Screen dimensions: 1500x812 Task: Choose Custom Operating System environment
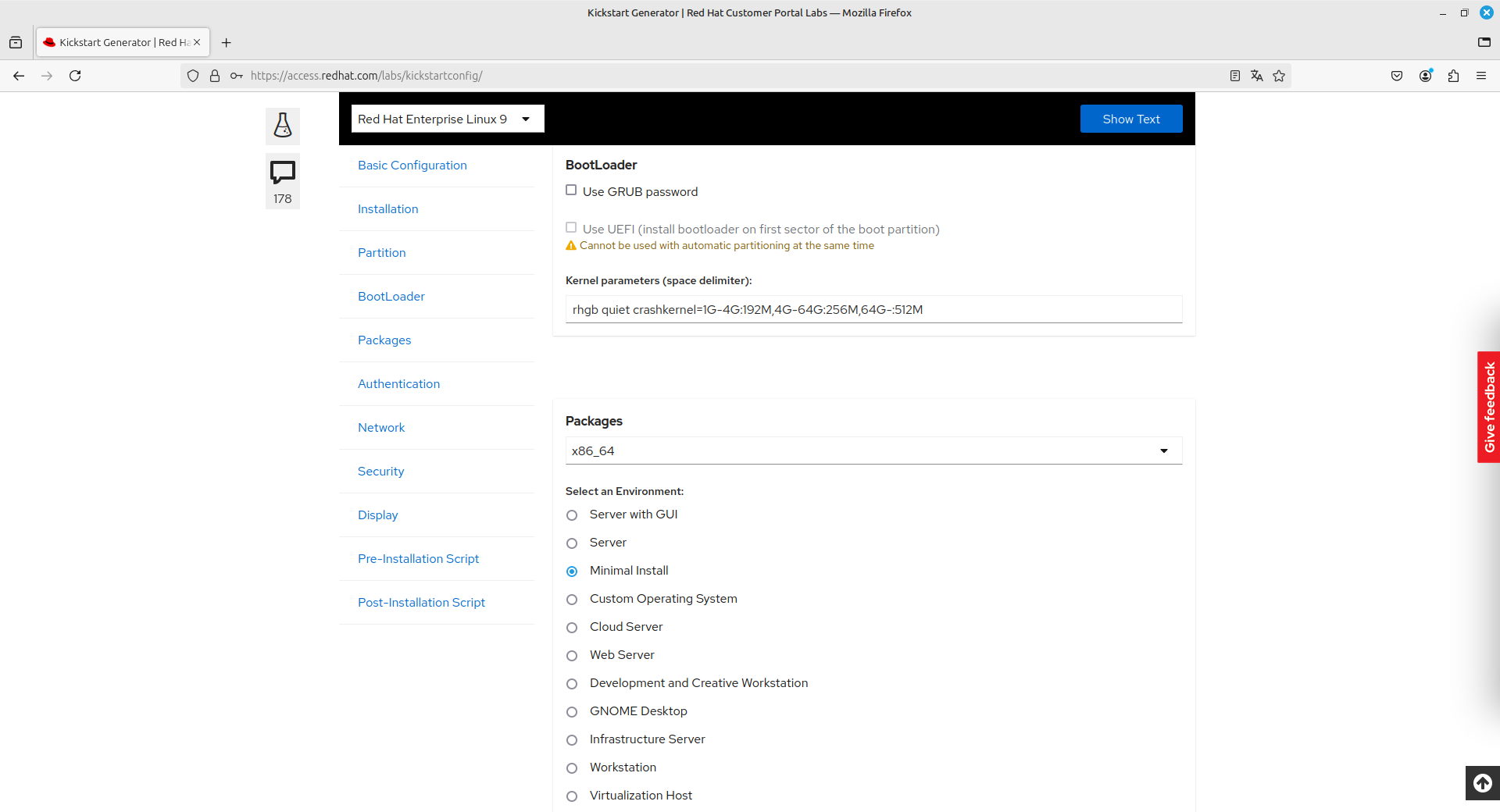tap(572, 600)
